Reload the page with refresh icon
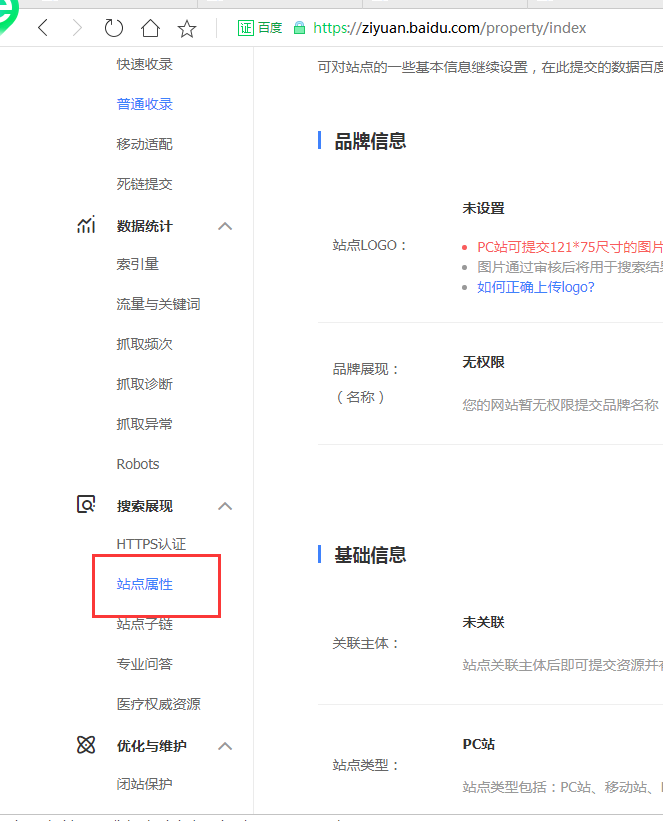Viewport: 663px width, 821px height. [x=113, y=28]
